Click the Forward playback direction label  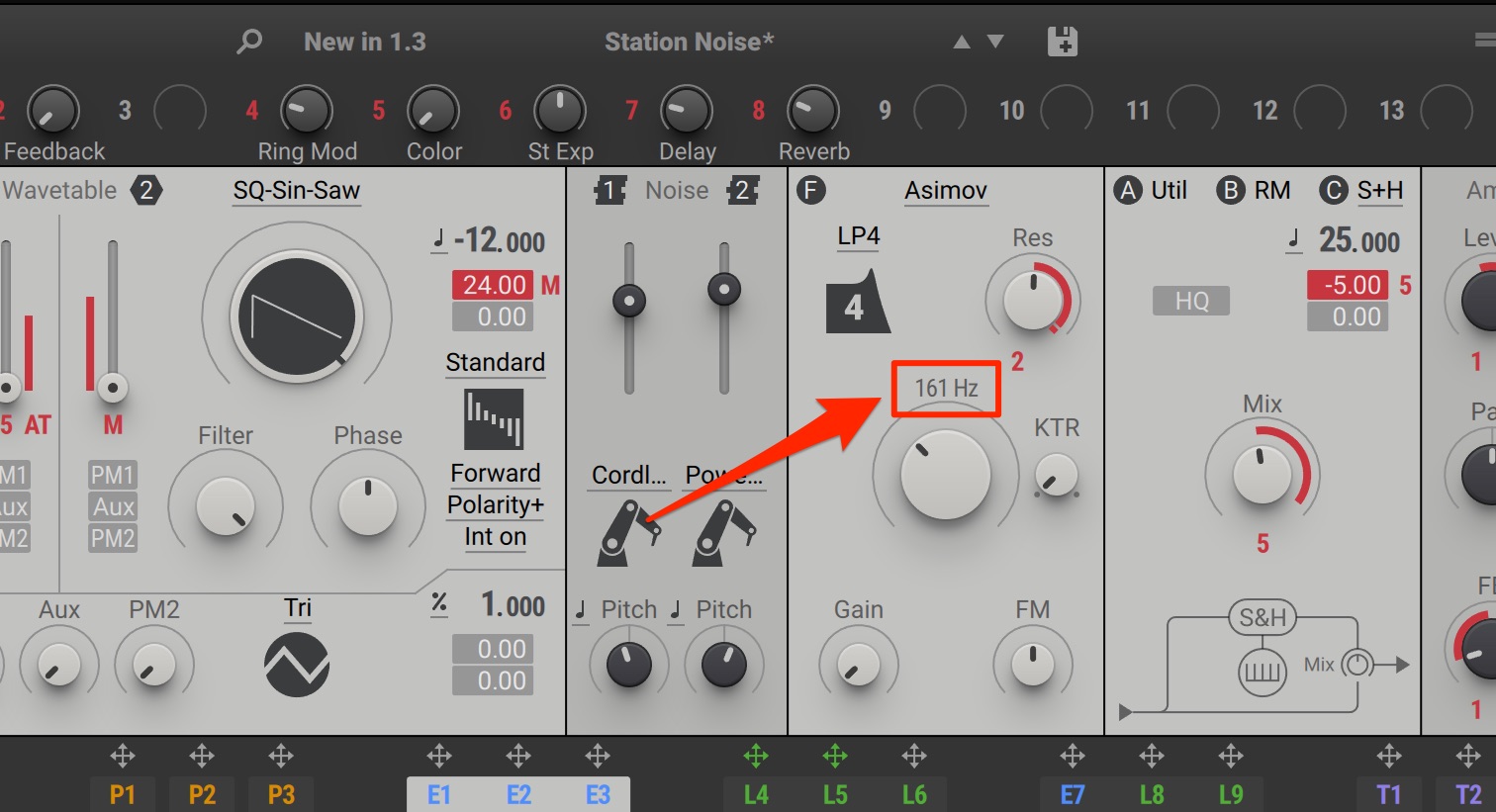pos(496,474)
